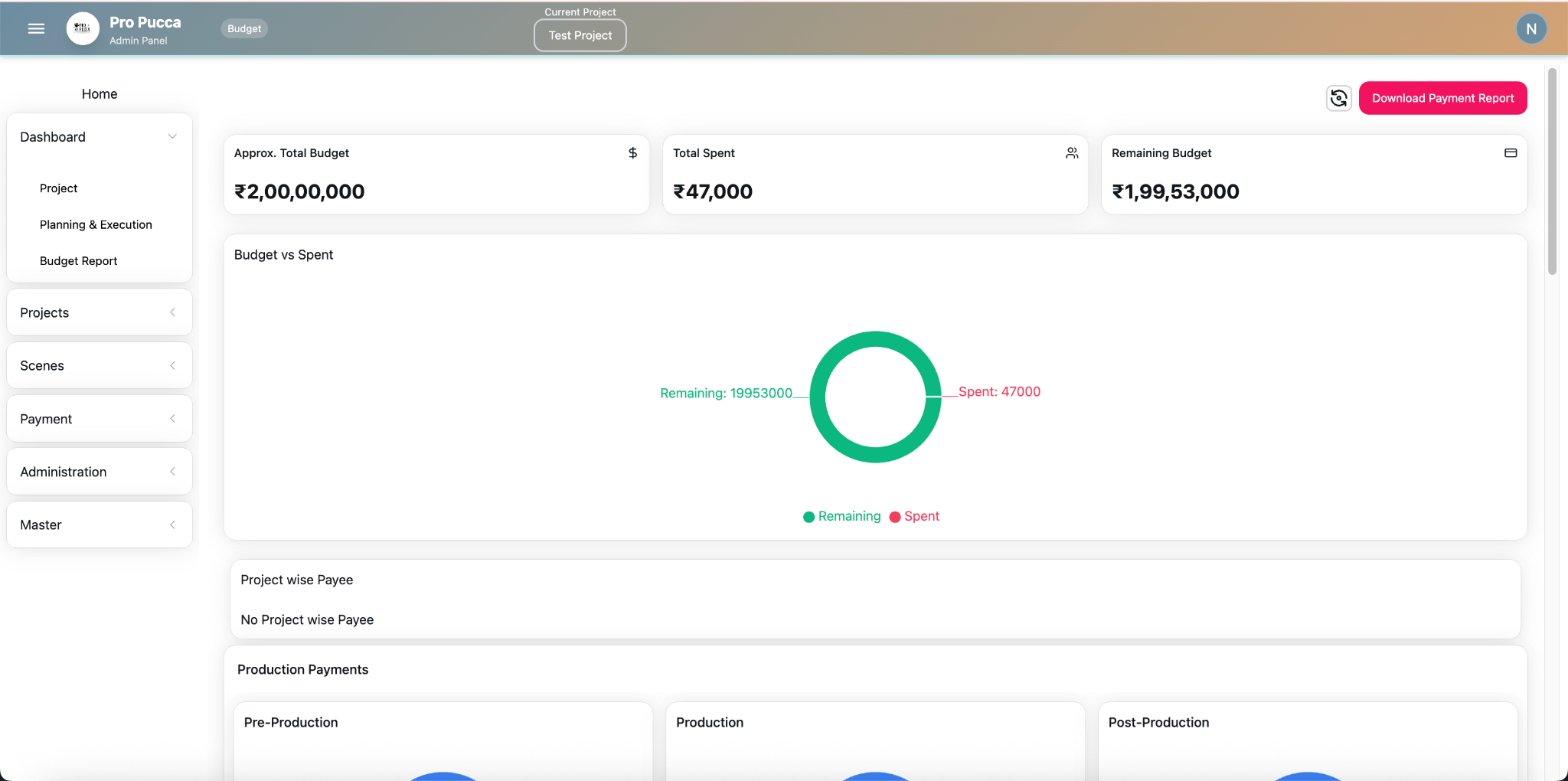Open the hamburger menu icon

[36, 29]
